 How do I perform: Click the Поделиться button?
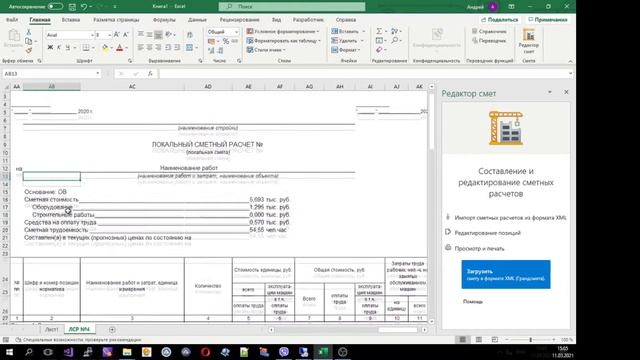coord(500,20)
